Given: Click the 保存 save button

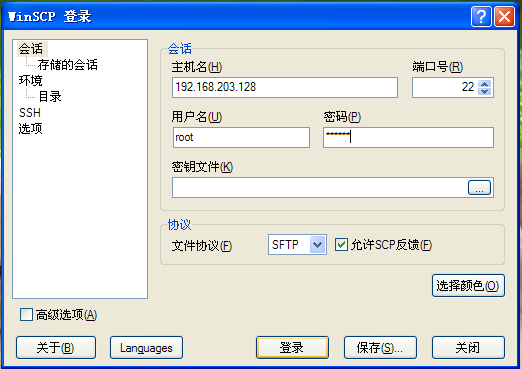Looking at the screenshot, I should click(380, 348).
